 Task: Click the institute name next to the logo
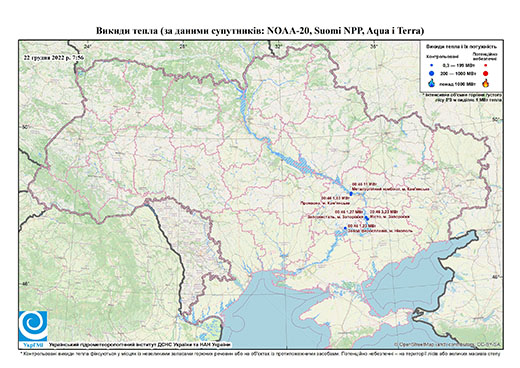point(140,345)
